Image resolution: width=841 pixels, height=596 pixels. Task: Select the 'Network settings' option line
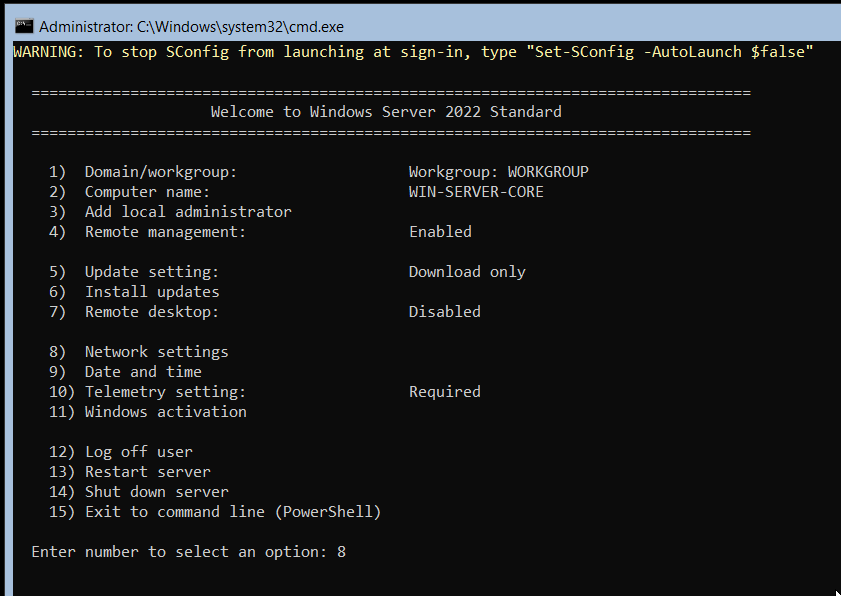138,352
